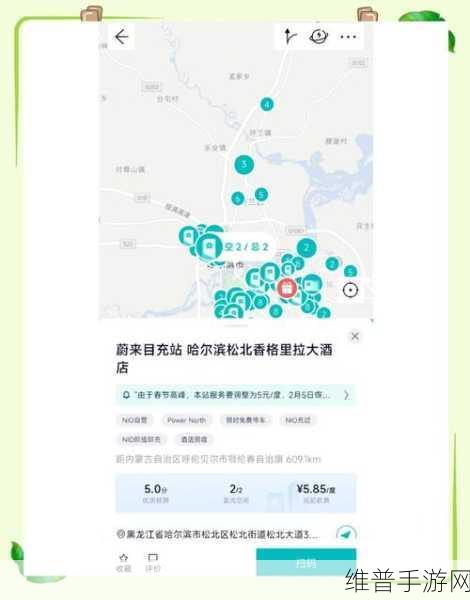Favorite the station with the 收藏 star
Viewport: 470px width, 600px height.
click(124, 562)
